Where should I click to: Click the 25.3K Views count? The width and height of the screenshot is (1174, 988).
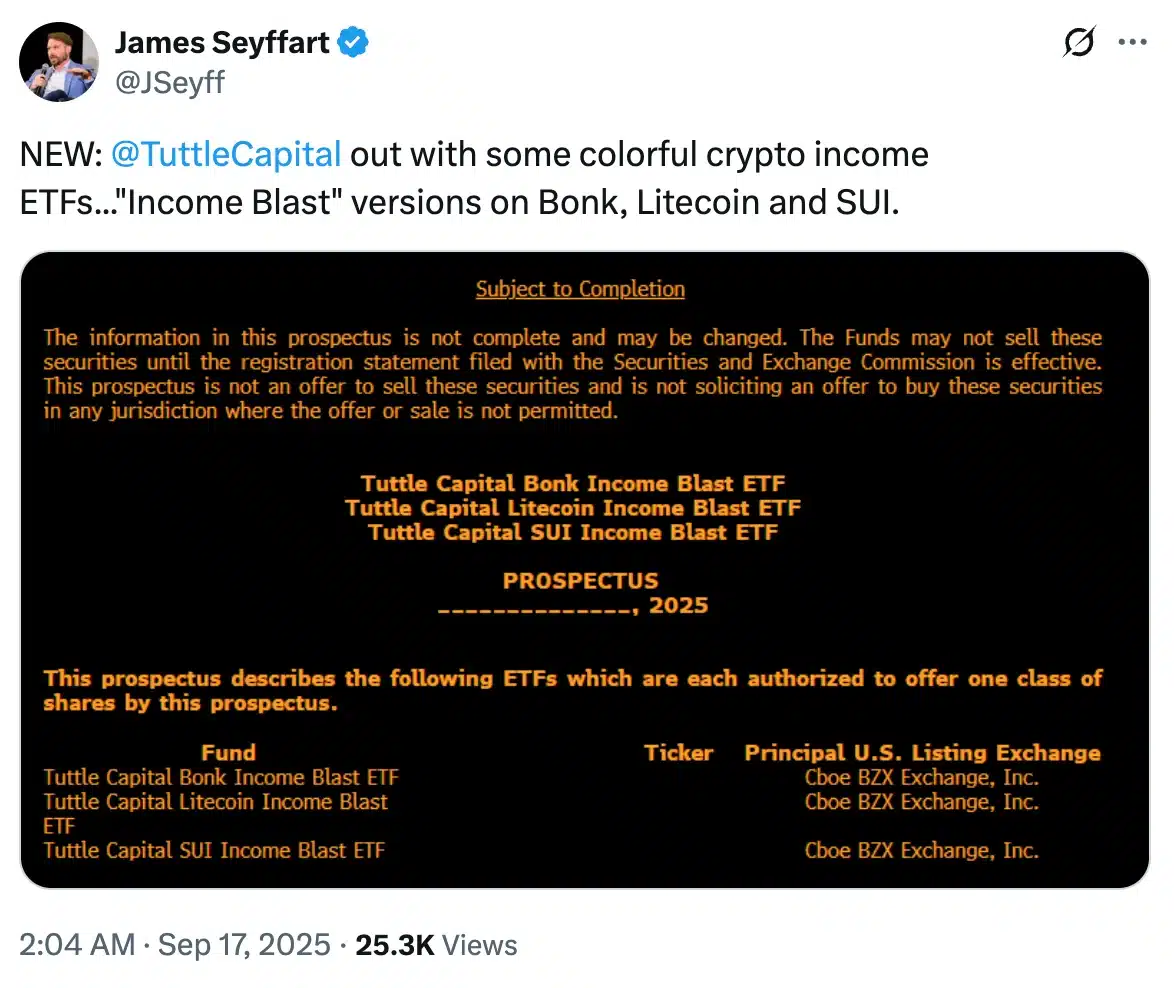(436, 945)
